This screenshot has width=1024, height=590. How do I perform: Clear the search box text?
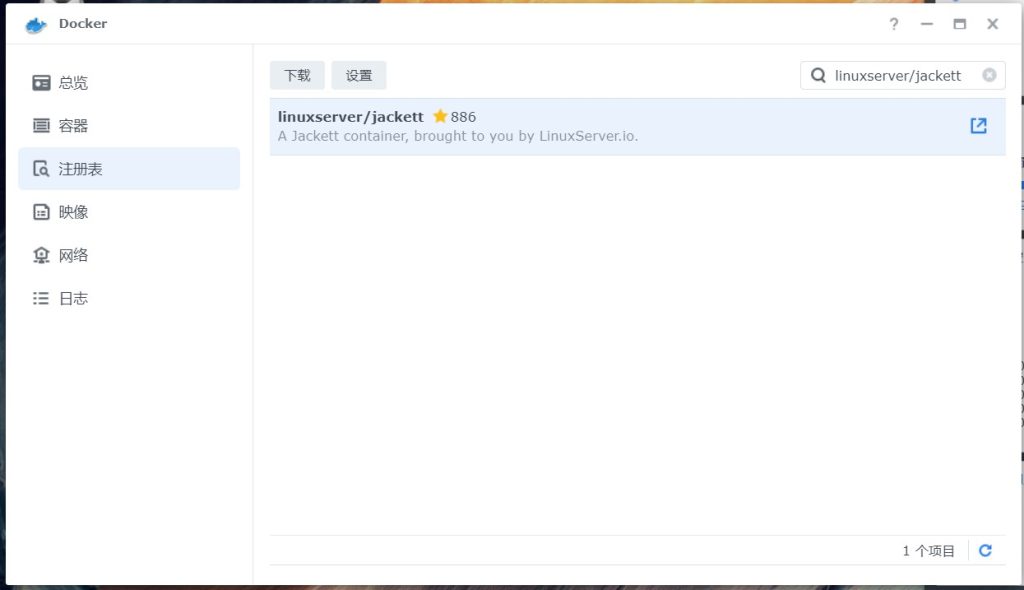(989, 75)
